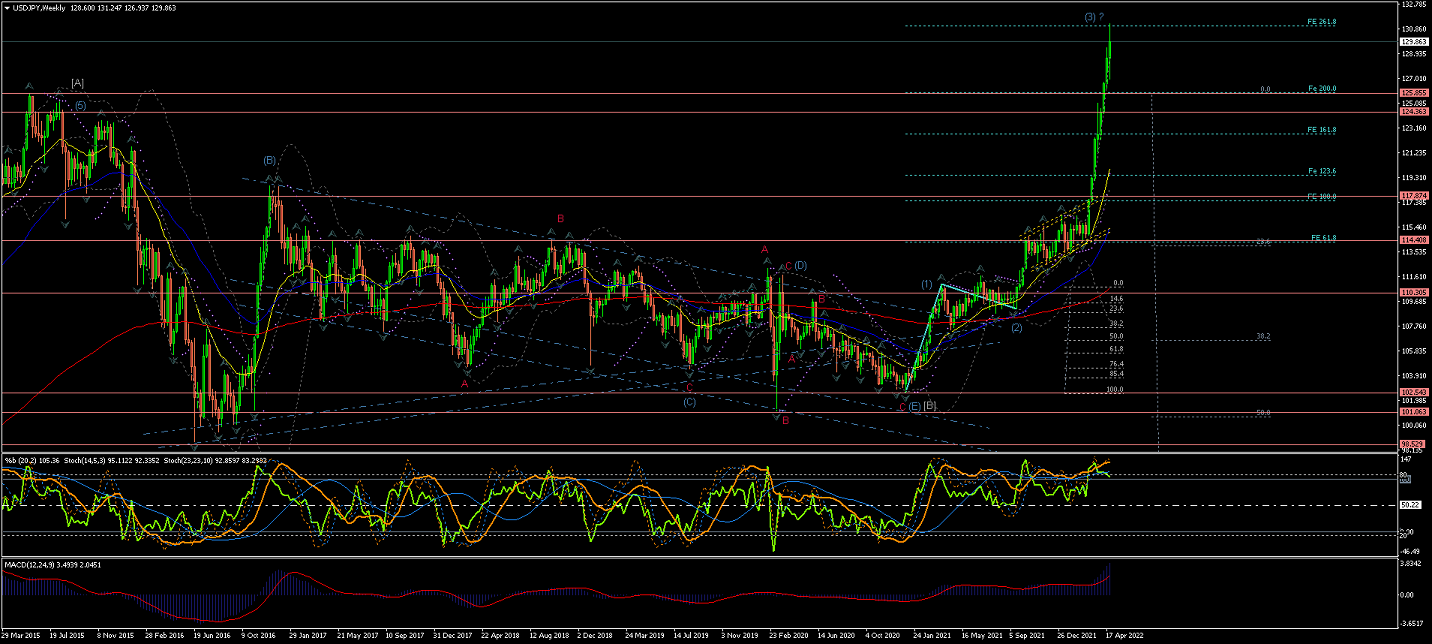1432x644 pixels.
Task: Select the 117.874 red price tag
Action: tap(1412, 195)
